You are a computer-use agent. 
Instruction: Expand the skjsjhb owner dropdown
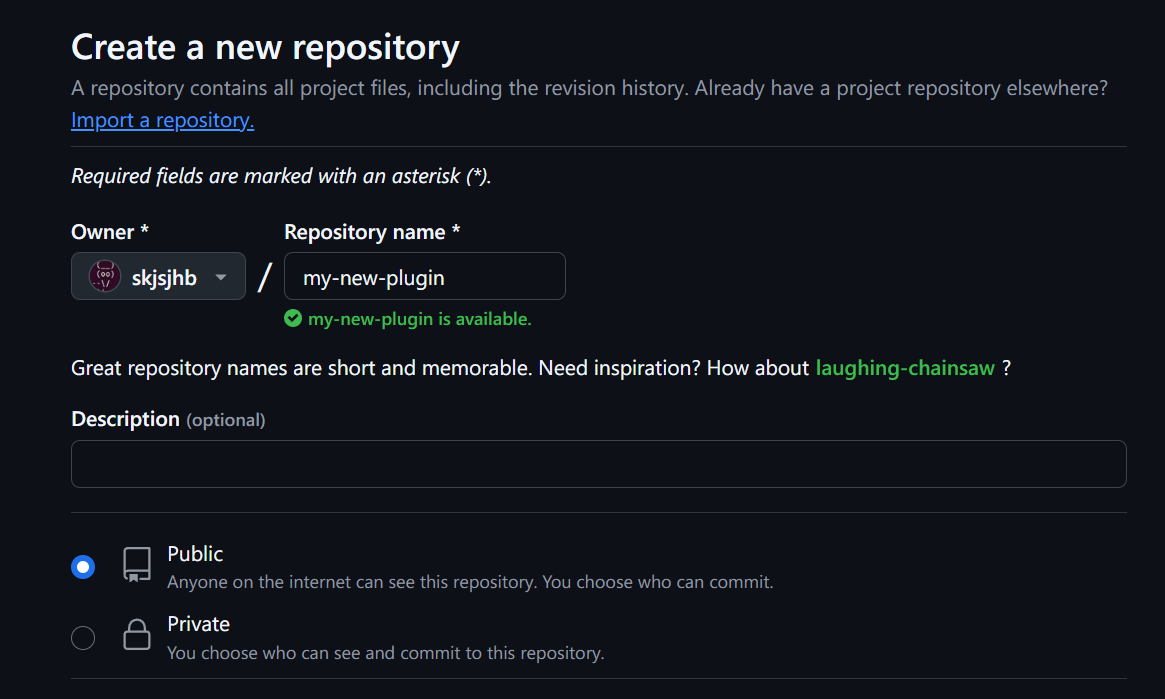pyautogui.click(x=158, y=276)
